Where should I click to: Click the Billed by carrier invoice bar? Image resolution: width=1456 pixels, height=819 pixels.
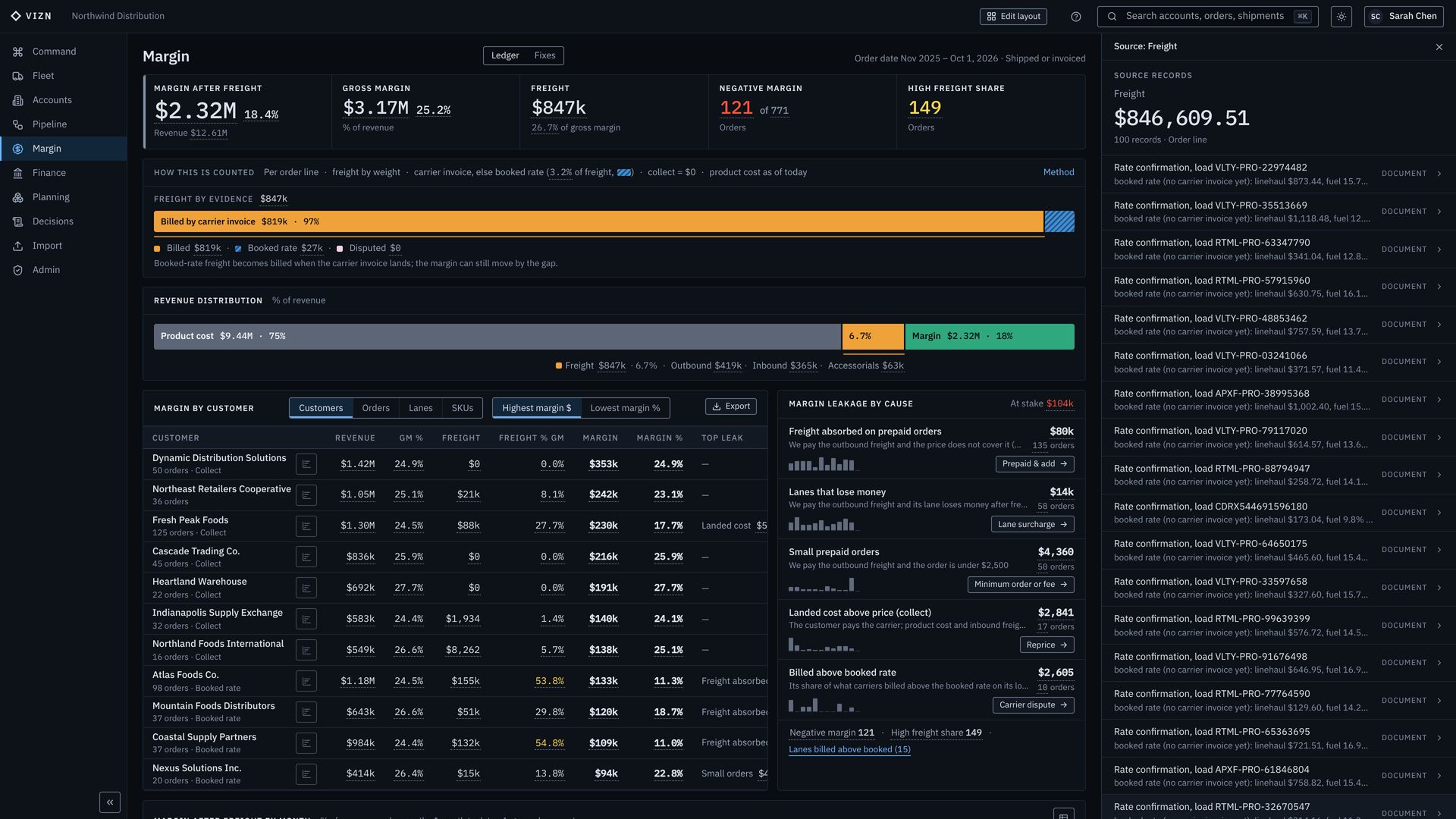tap(598, 221)
